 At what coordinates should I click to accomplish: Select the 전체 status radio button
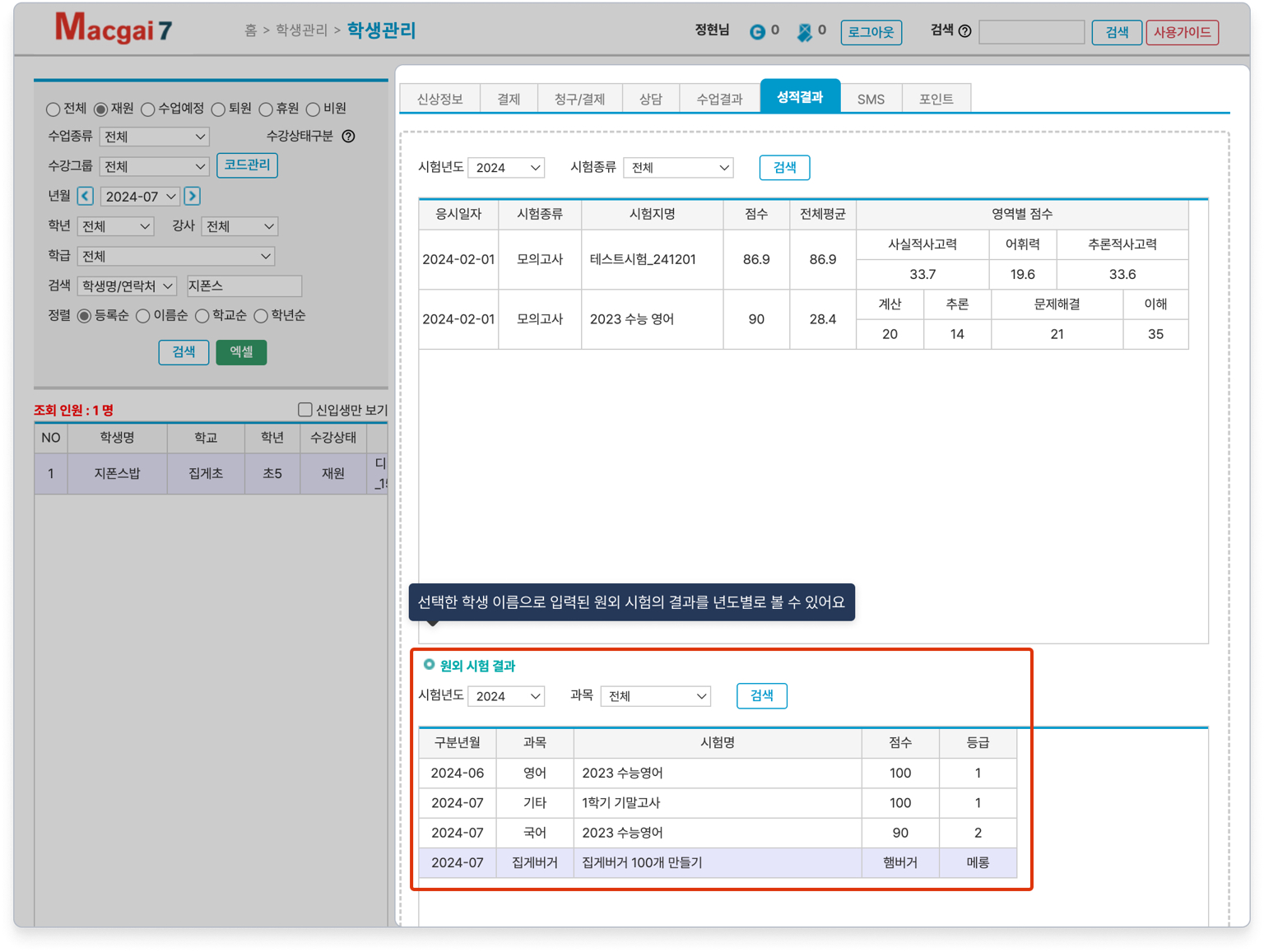tap(53, 109)
